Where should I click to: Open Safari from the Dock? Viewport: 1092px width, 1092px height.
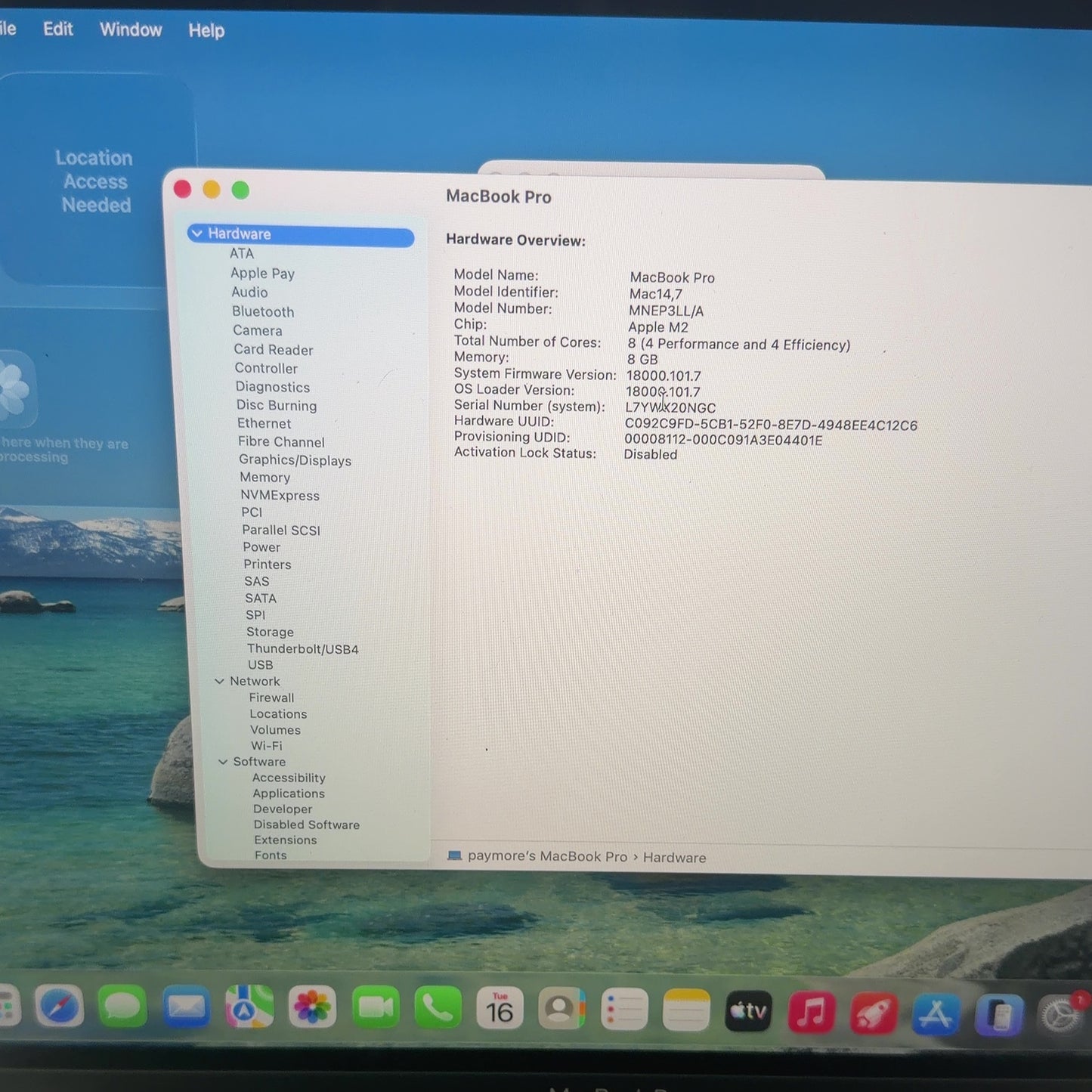tap(60, 1007)
